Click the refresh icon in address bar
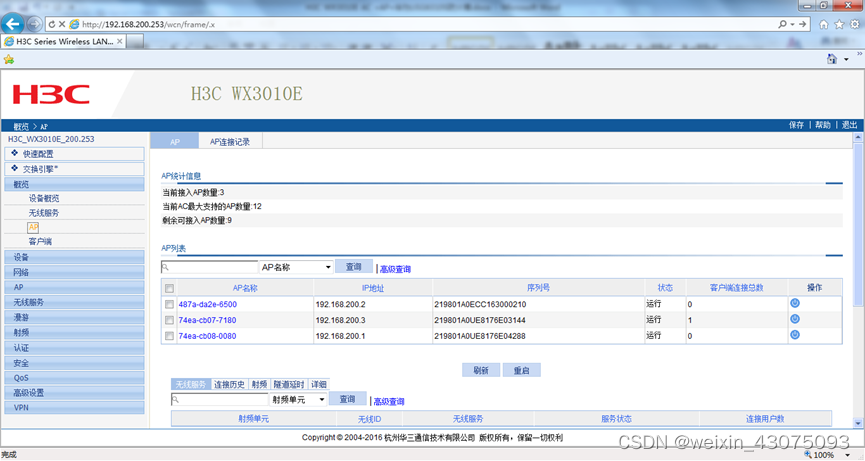Screen dimensions: 865x461 pyautogui.click(x=52, y=24)
